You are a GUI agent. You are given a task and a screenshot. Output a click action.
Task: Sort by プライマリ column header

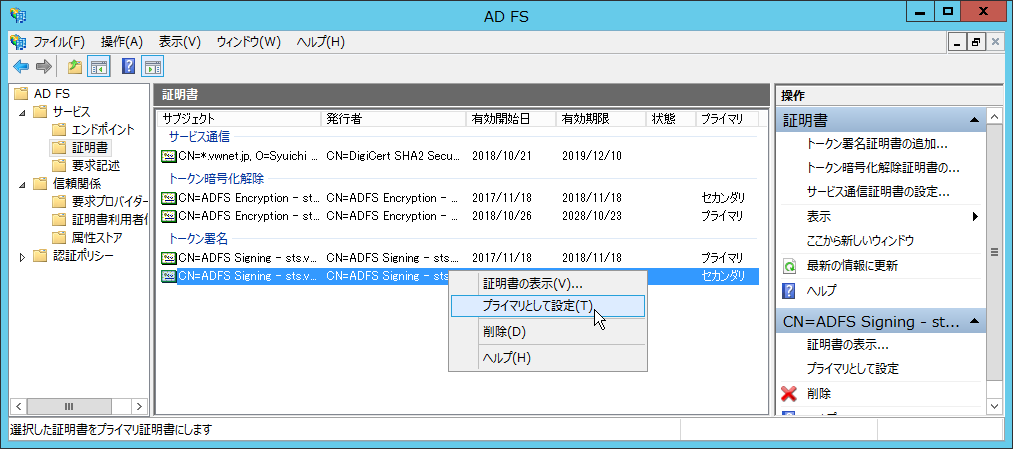click(x=727, y=119)
